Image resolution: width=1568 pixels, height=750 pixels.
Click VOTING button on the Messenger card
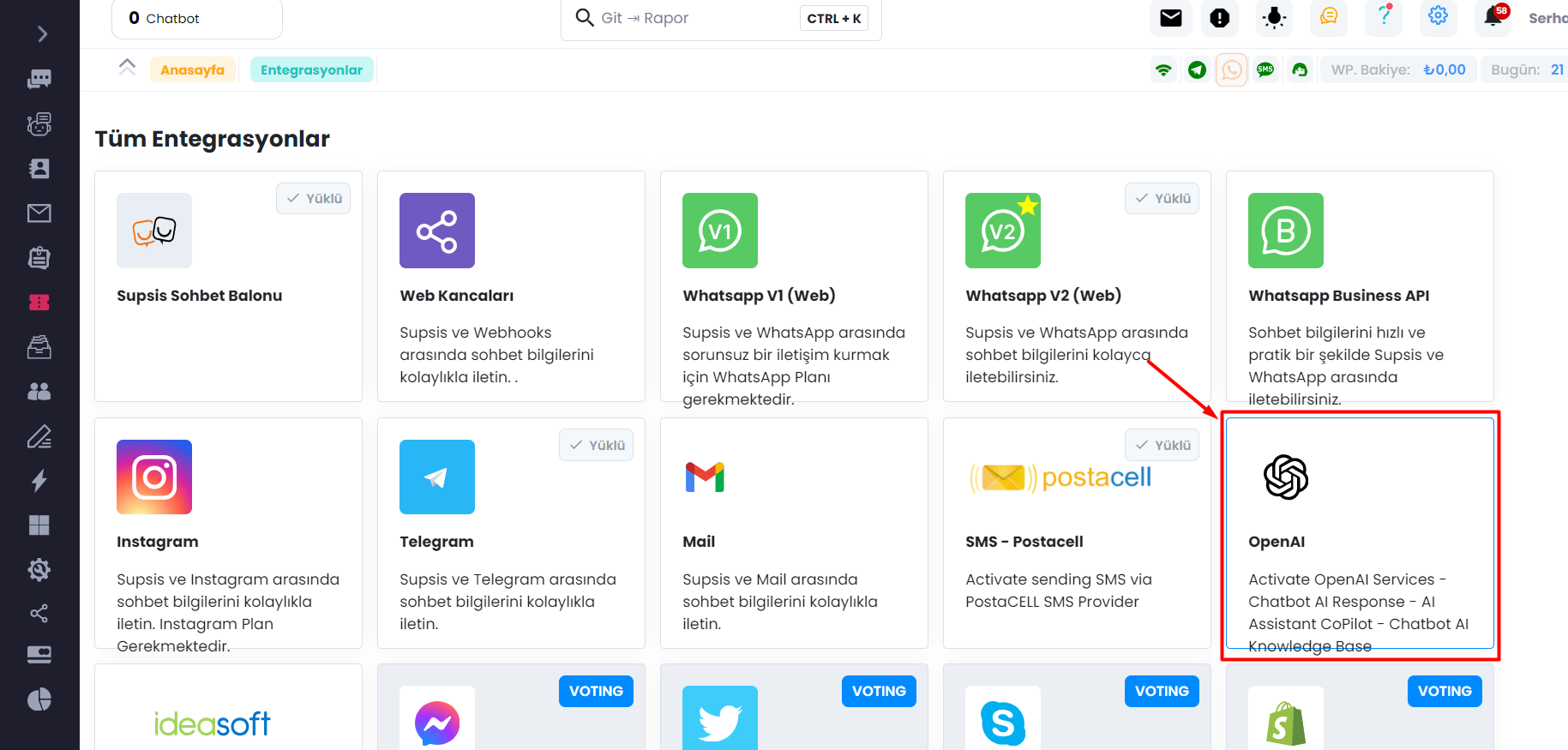pyautogui.click(x=596, y=691)
